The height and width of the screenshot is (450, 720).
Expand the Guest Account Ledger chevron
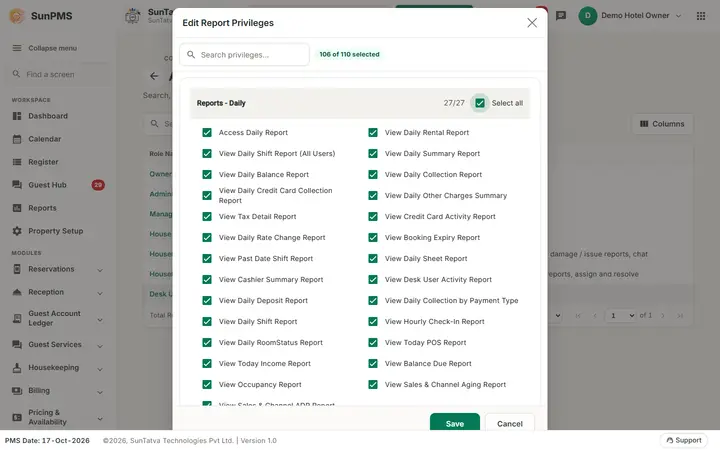click(x=100, y=319)
